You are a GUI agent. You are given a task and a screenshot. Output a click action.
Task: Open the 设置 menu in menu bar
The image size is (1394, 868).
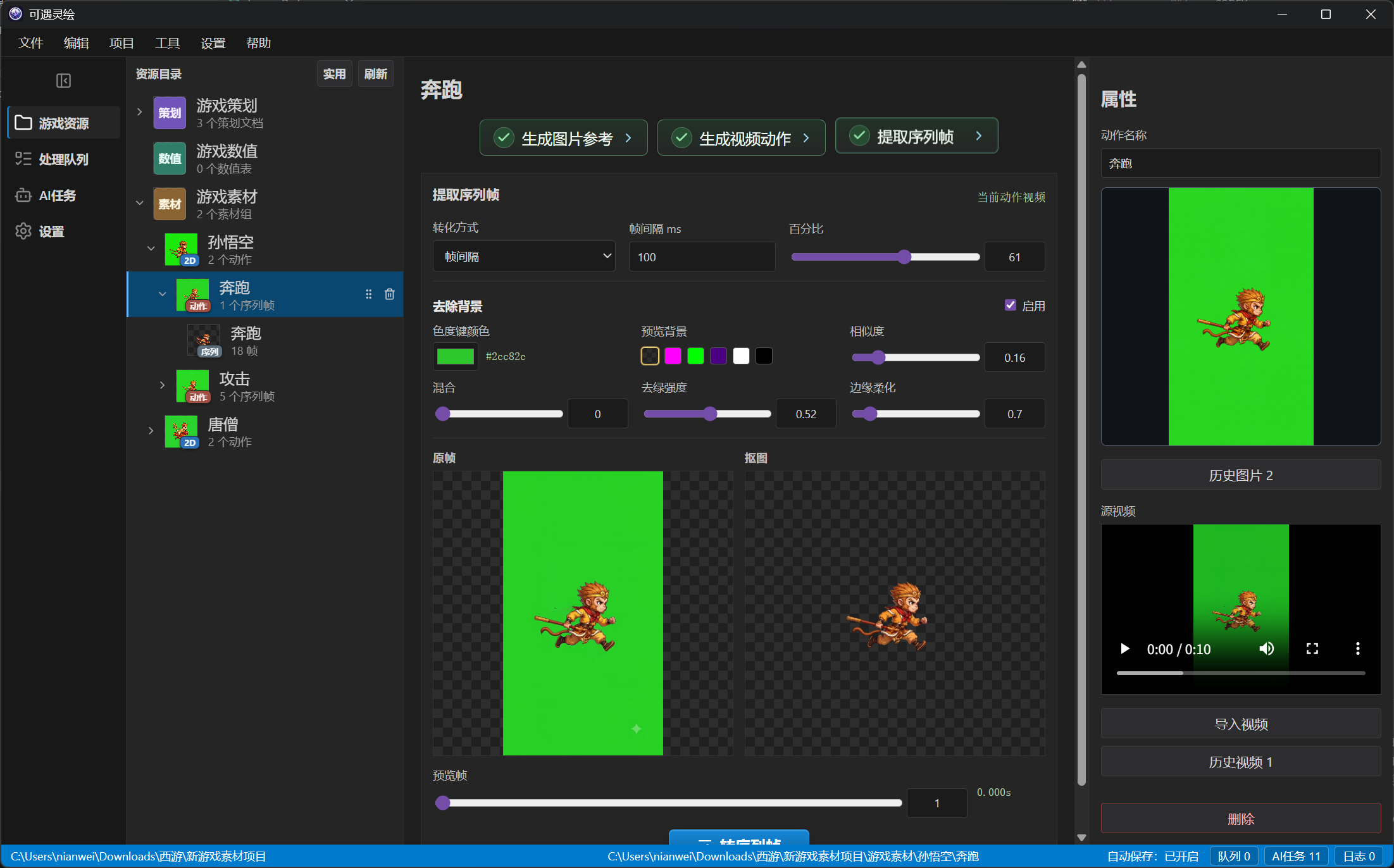click(213, 43)
